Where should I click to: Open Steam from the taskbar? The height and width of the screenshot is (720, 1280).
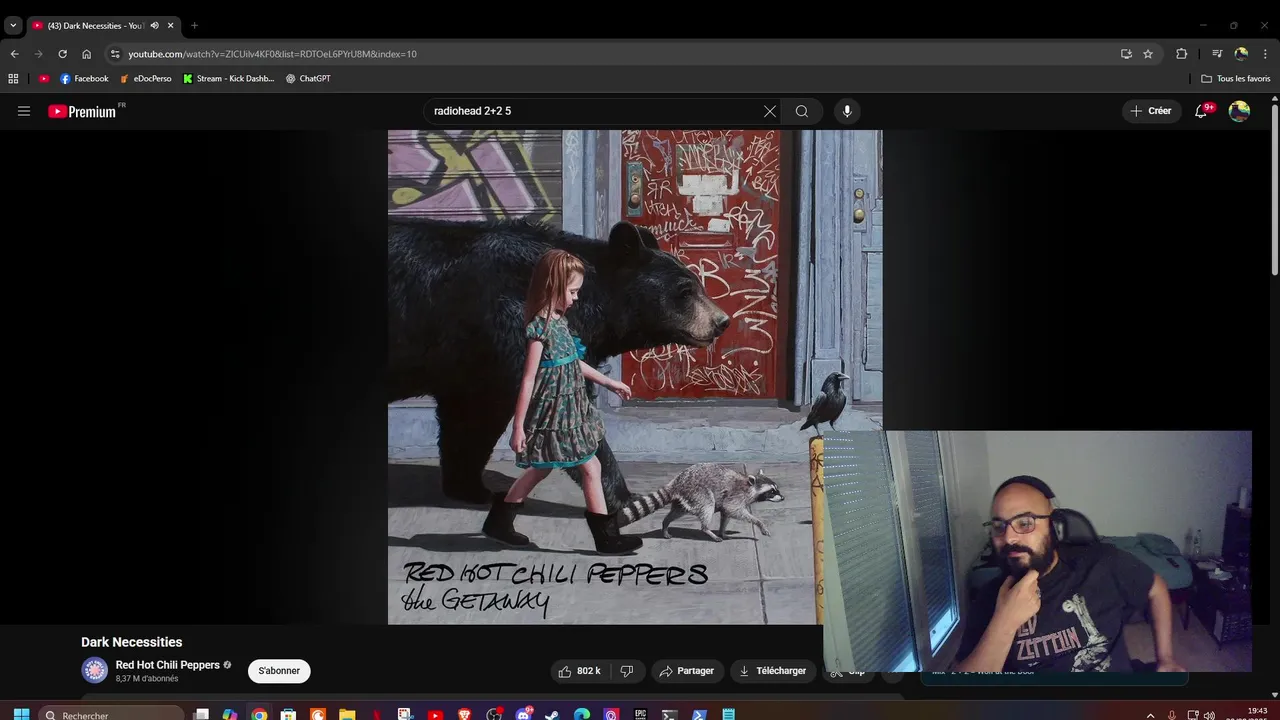click(553, 714)
